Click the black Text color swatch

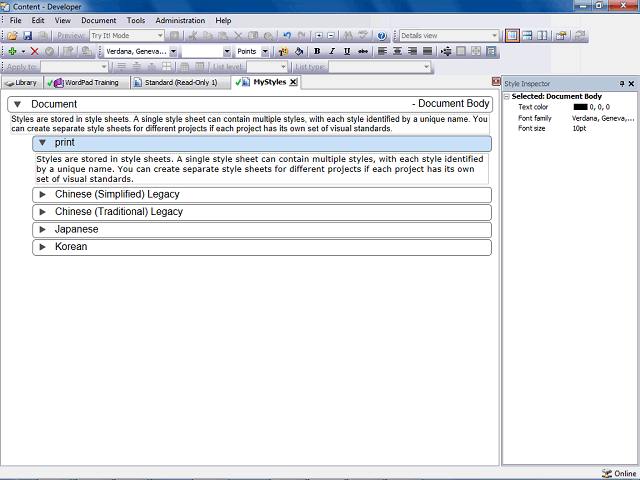[x=580, y=107]
